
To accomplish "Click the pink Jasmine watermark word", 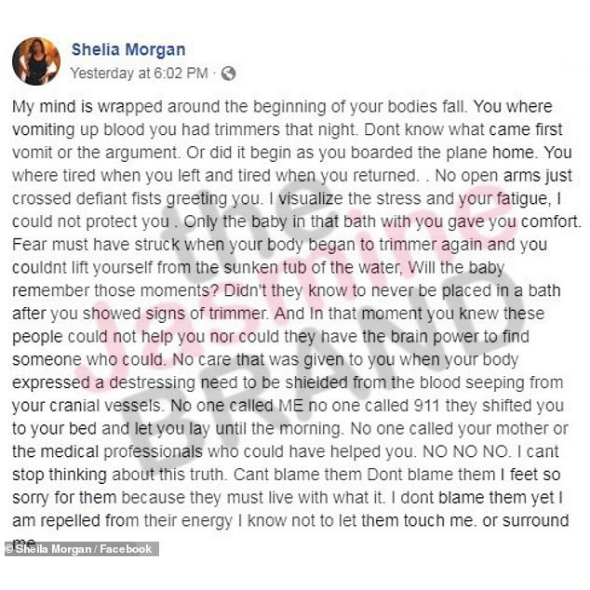I will click(x=297, y=285).
